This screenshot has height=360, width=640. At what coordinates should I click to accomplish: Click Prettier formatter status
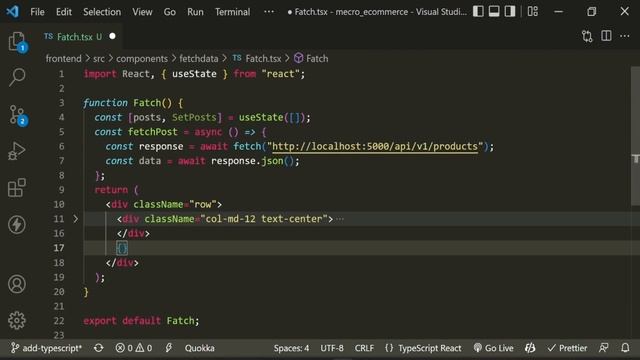point(567,348)
